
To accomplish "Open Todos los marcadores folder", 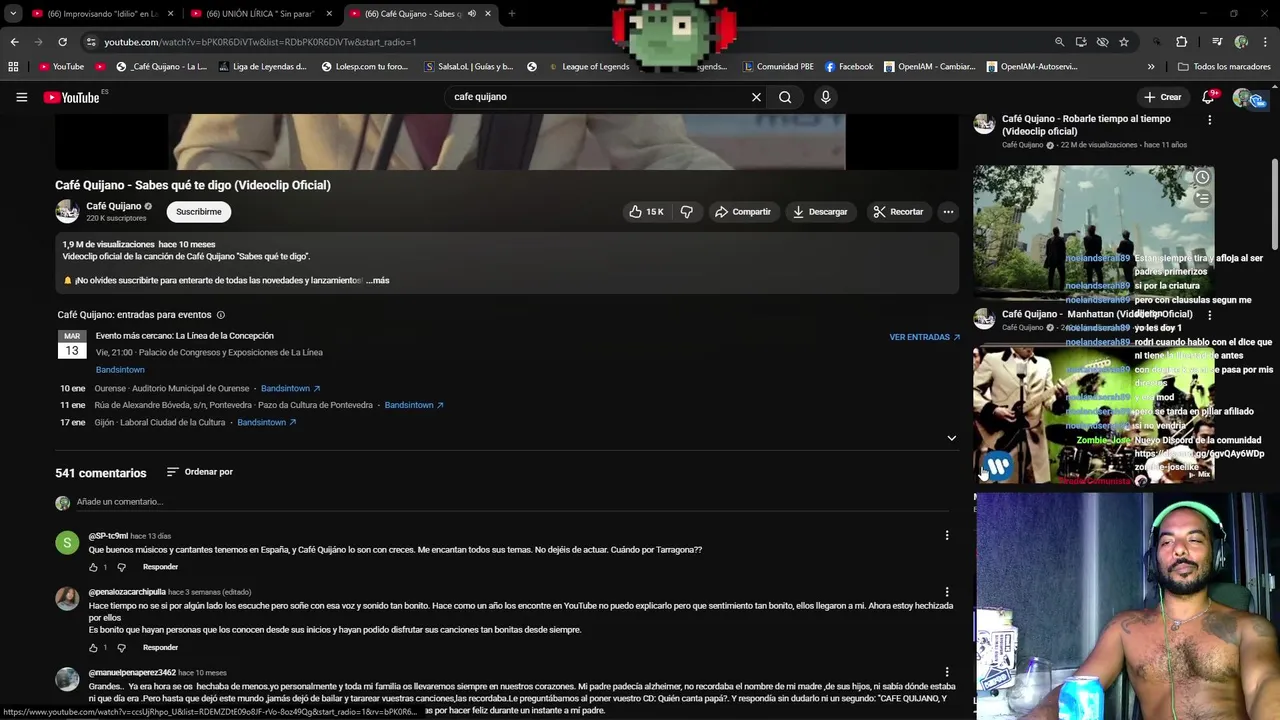I will (x=1224, y=67).
